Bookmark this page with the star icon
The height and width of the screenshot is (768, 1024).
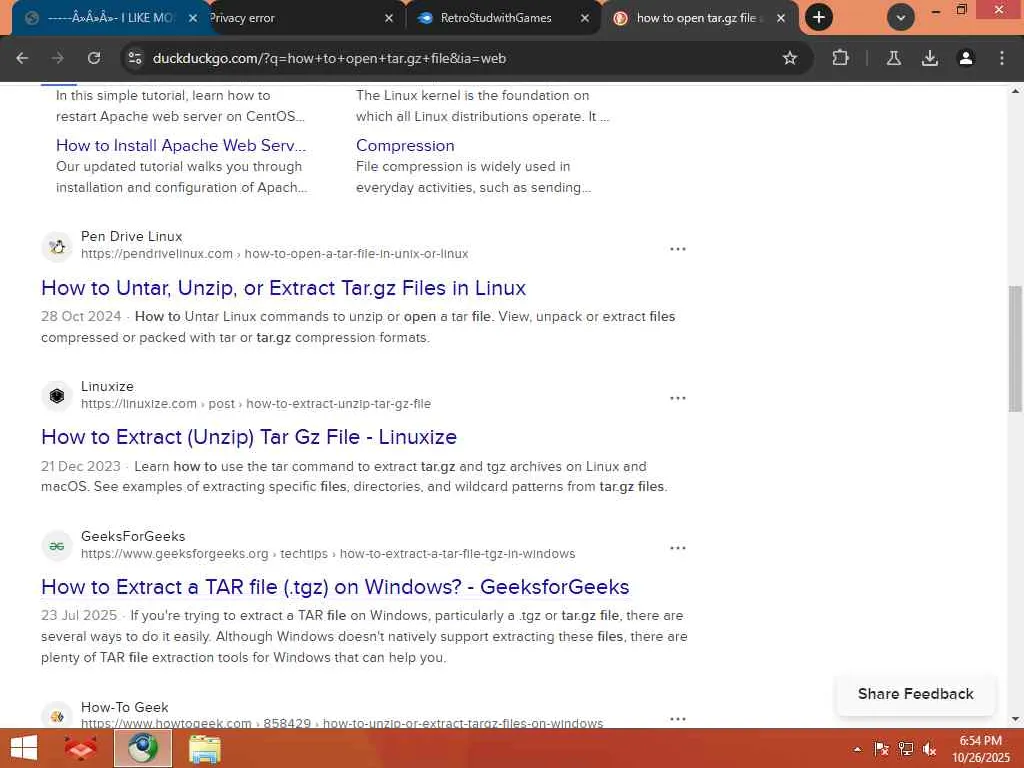pyautogui.click(x=790, y=58)
